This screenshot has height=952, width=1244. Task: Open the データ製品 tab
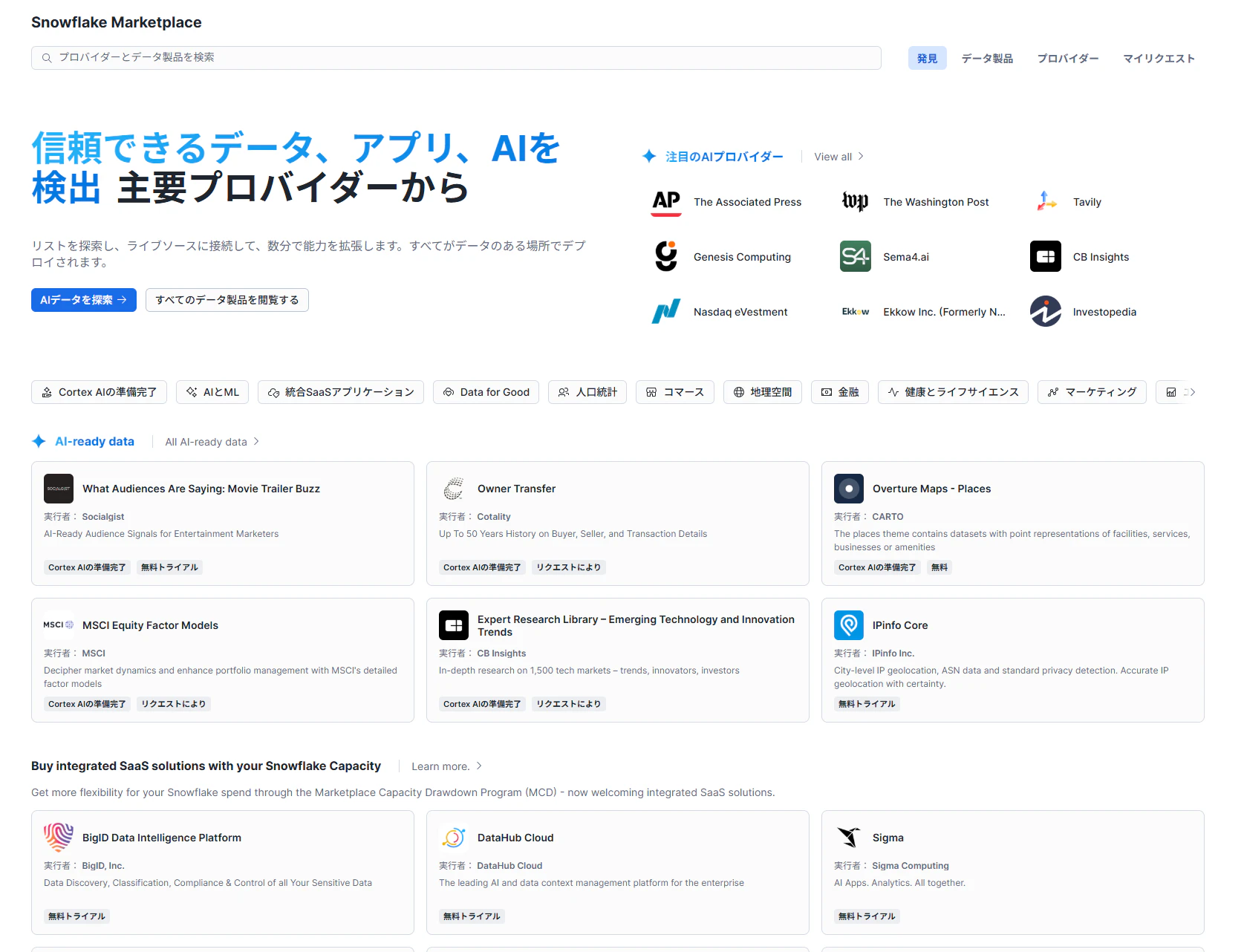click(x=987, y=58)
